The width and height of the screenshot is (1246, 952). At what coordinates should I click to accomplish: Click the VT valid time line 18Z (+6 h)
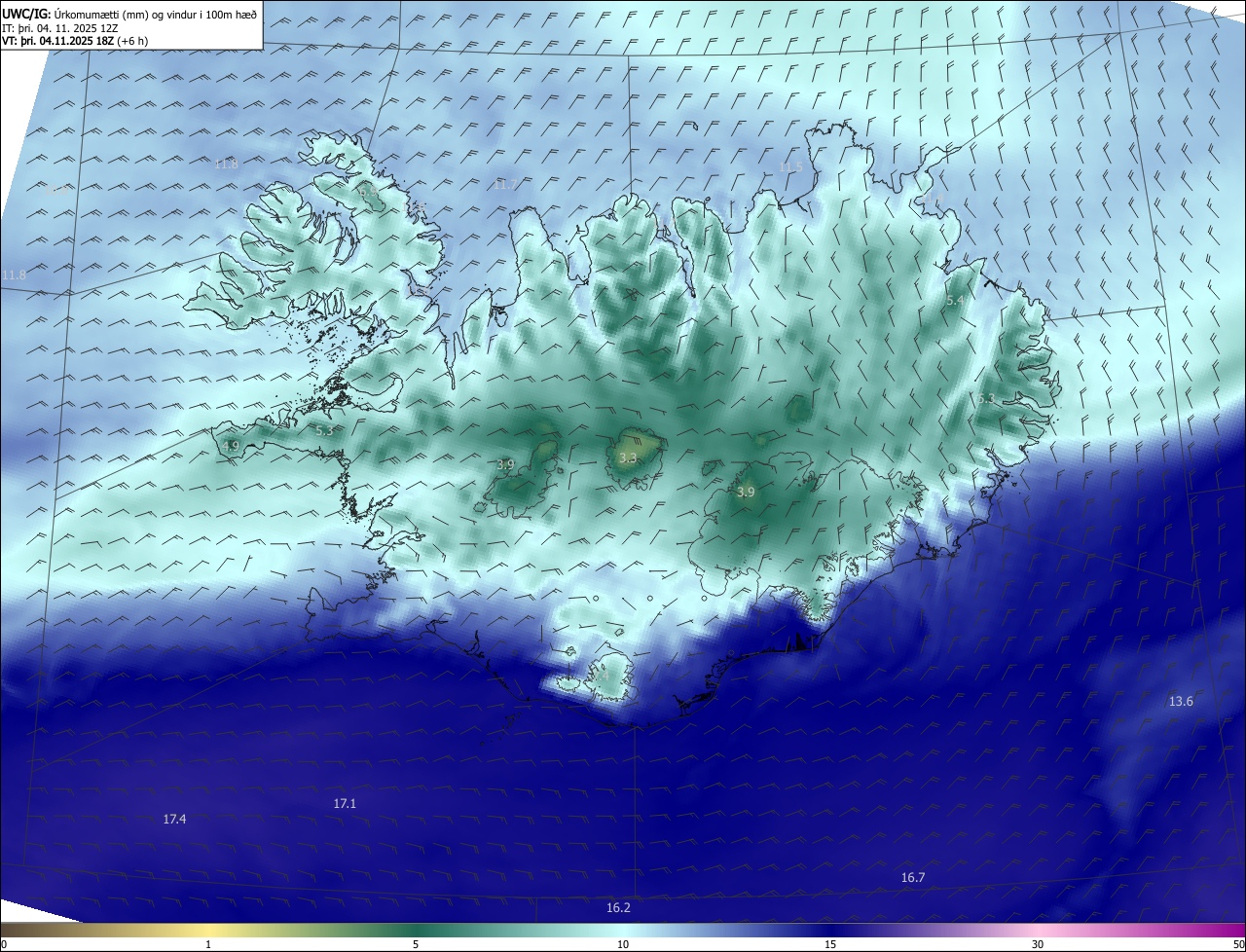pyautogui.click(x=75, y=41)
